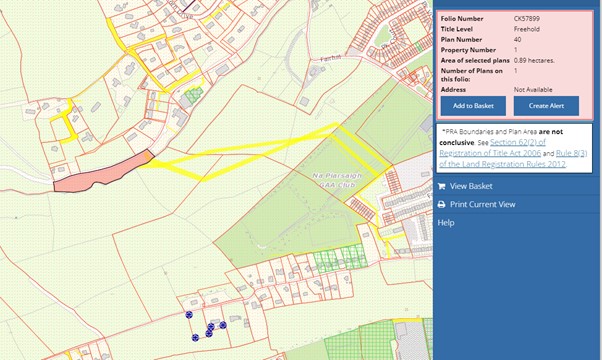Image resolution: width=602 pixels, height=360 pixels.
Task: Click the Na Piarsaigh GAA Club map label
Action: 337,180
